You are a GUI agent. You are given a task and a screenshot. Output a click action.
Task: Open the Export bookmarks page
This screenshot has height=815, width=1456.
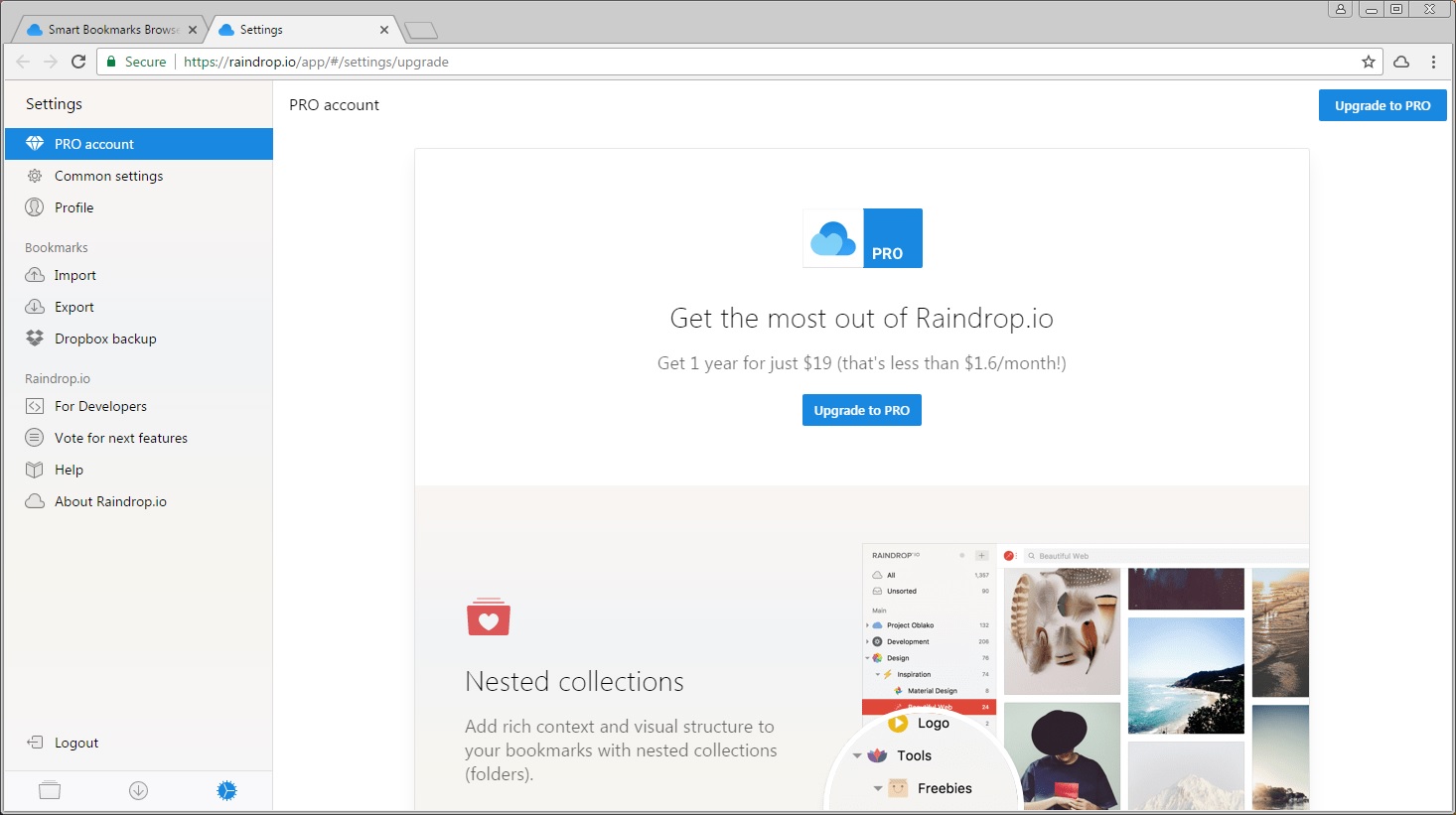tap(138, 307)
